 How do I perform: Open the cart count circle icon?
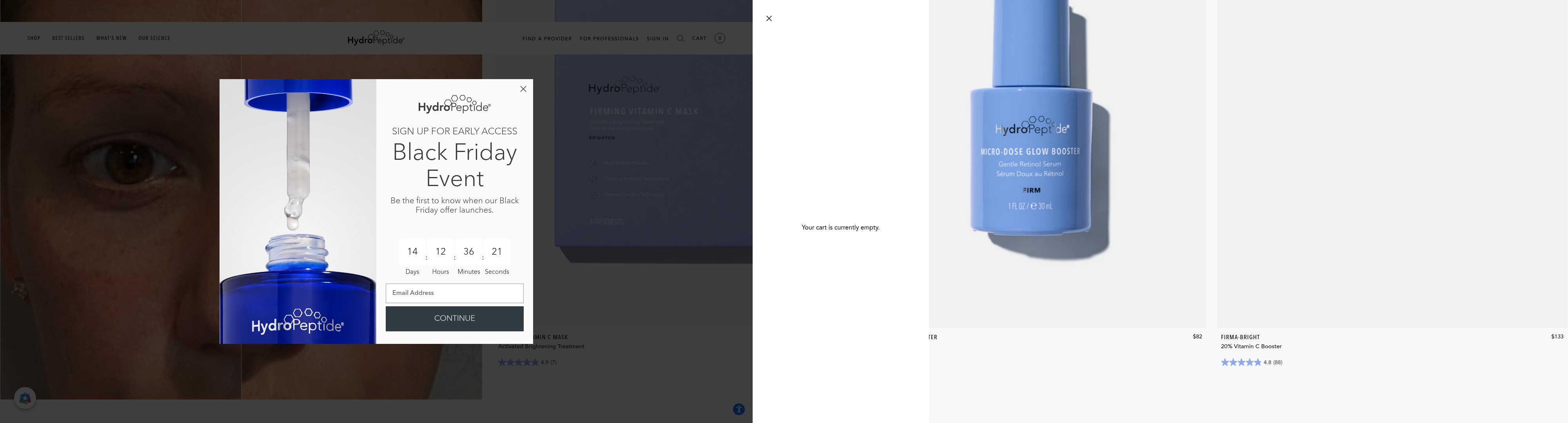point(719,38)
